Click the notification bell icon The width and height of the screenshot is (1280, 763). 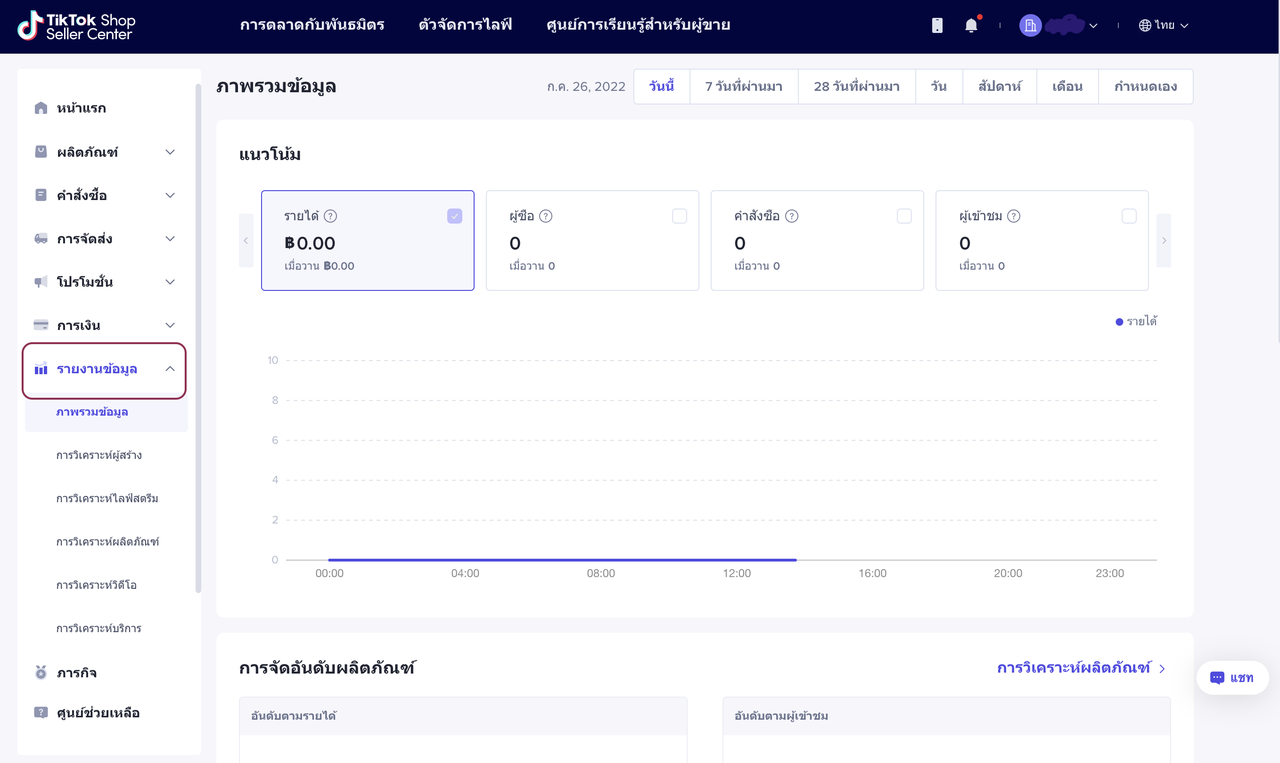click(x=971, y=26)
